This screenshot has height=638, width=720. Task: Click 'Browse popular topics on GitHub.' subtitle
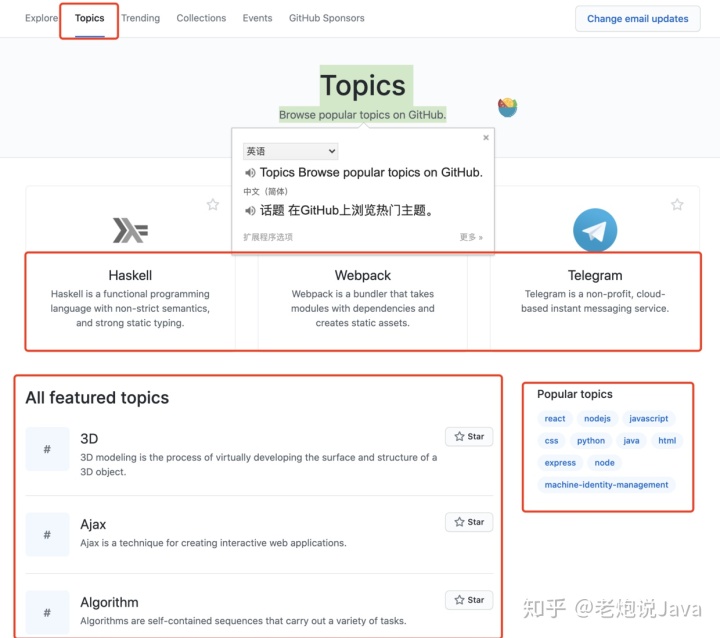[x=362, y=115]
